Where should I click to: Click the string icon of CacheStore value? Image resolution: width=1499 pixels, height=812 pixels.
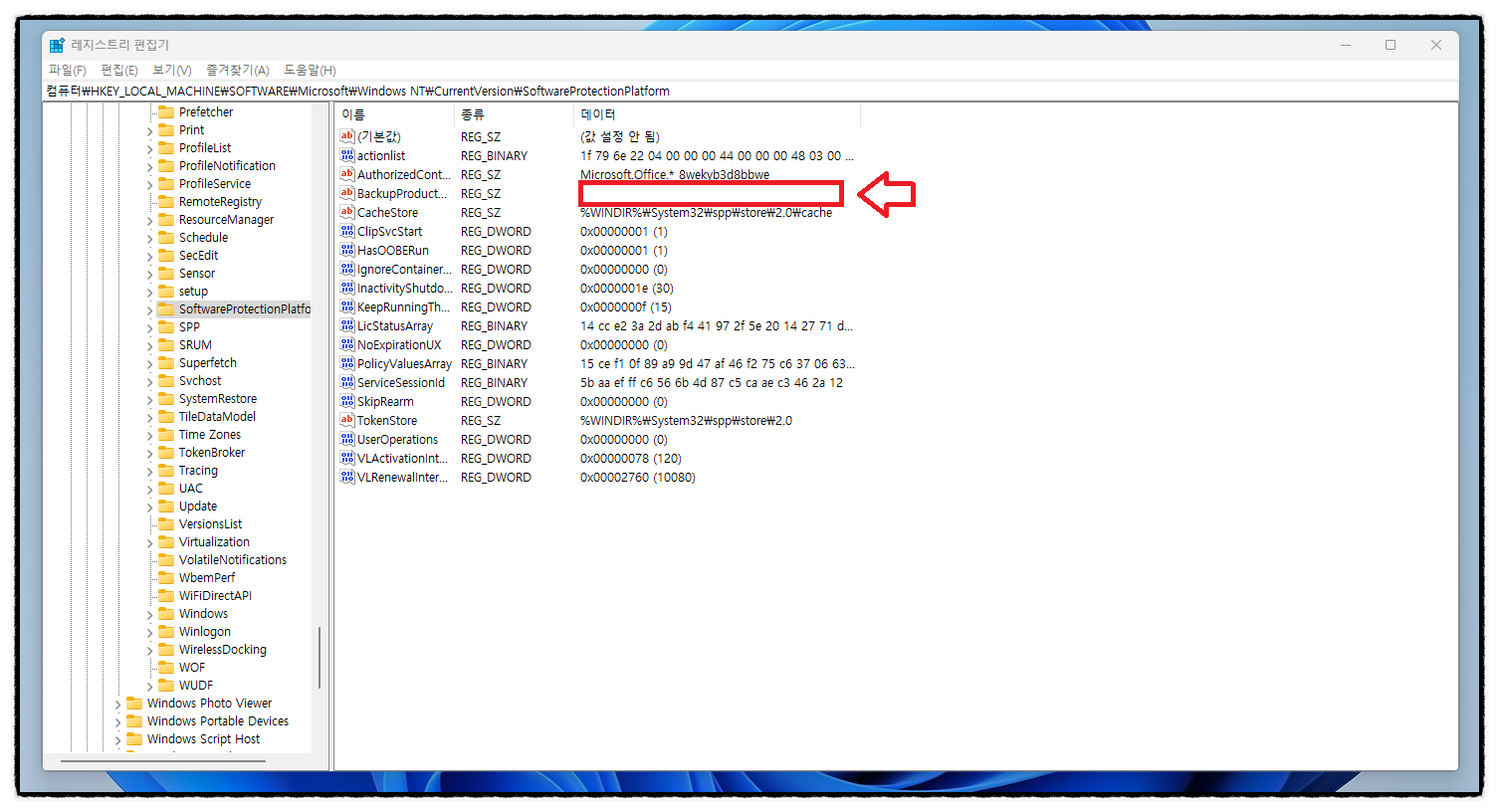(x=347, y=212)
